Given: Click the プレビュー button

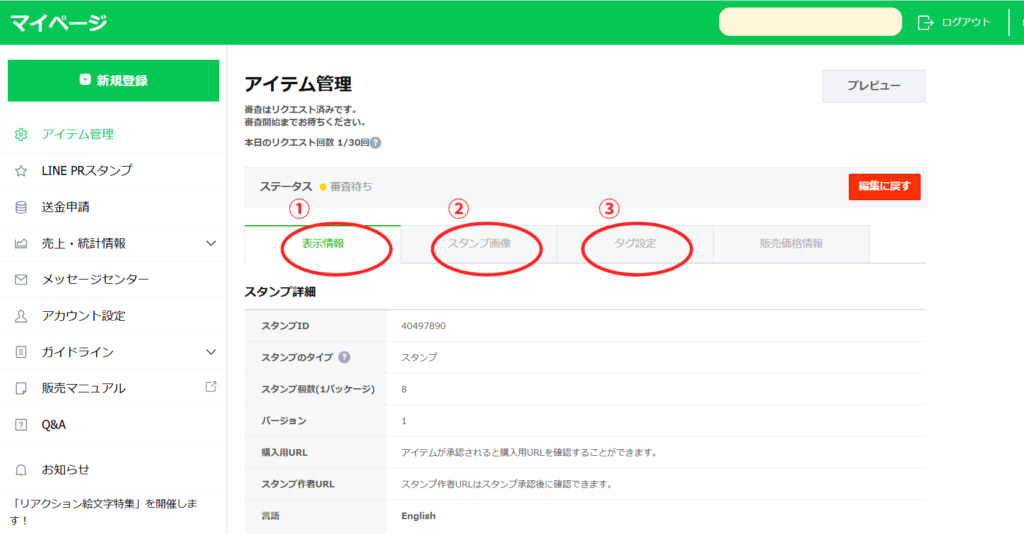Looking at the screenshot, I should pos(874,86).
